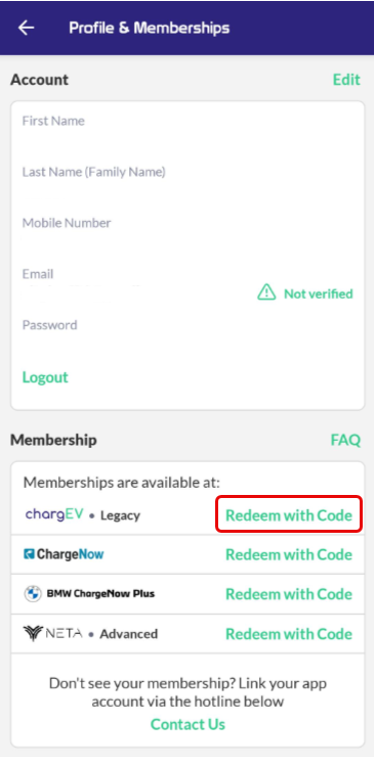Redeem ChargeNow membership with code
Image resolution: width=374 pixels, height=757 pixels.
[289, 555]
